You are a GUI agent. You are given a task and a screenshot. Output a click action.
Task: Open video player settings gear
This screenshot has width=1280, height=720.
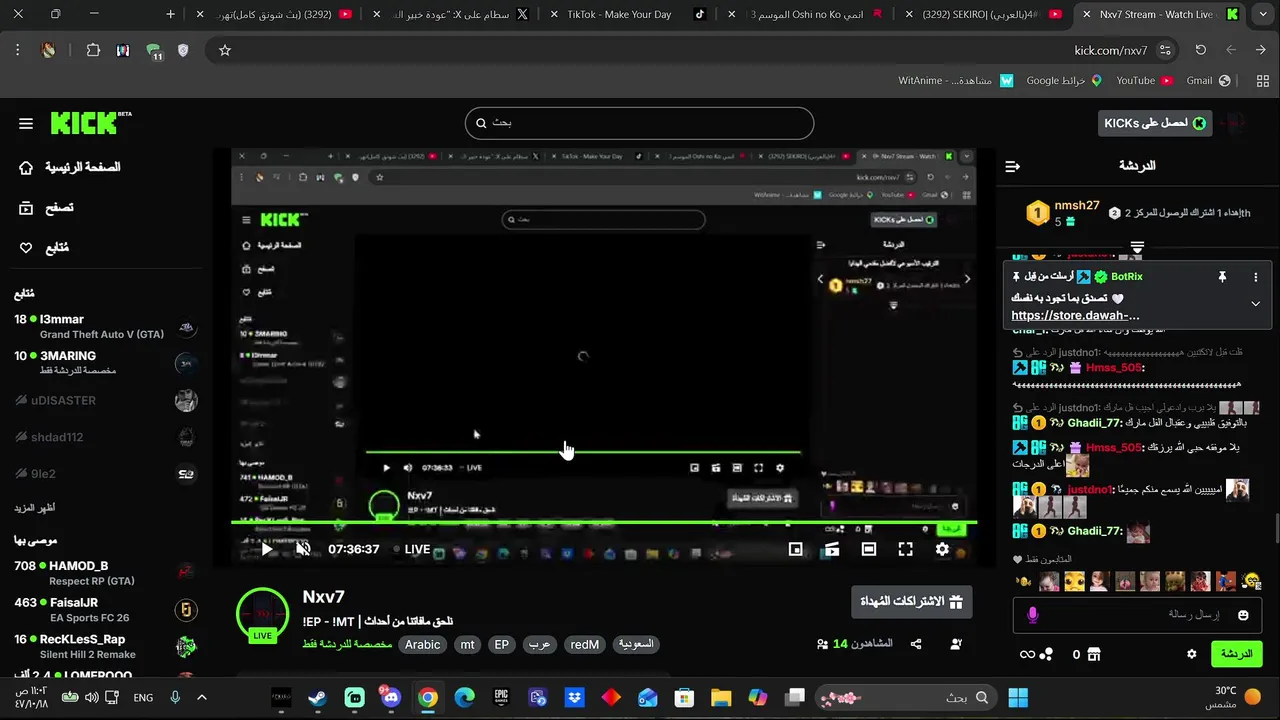tap(942, 549)
